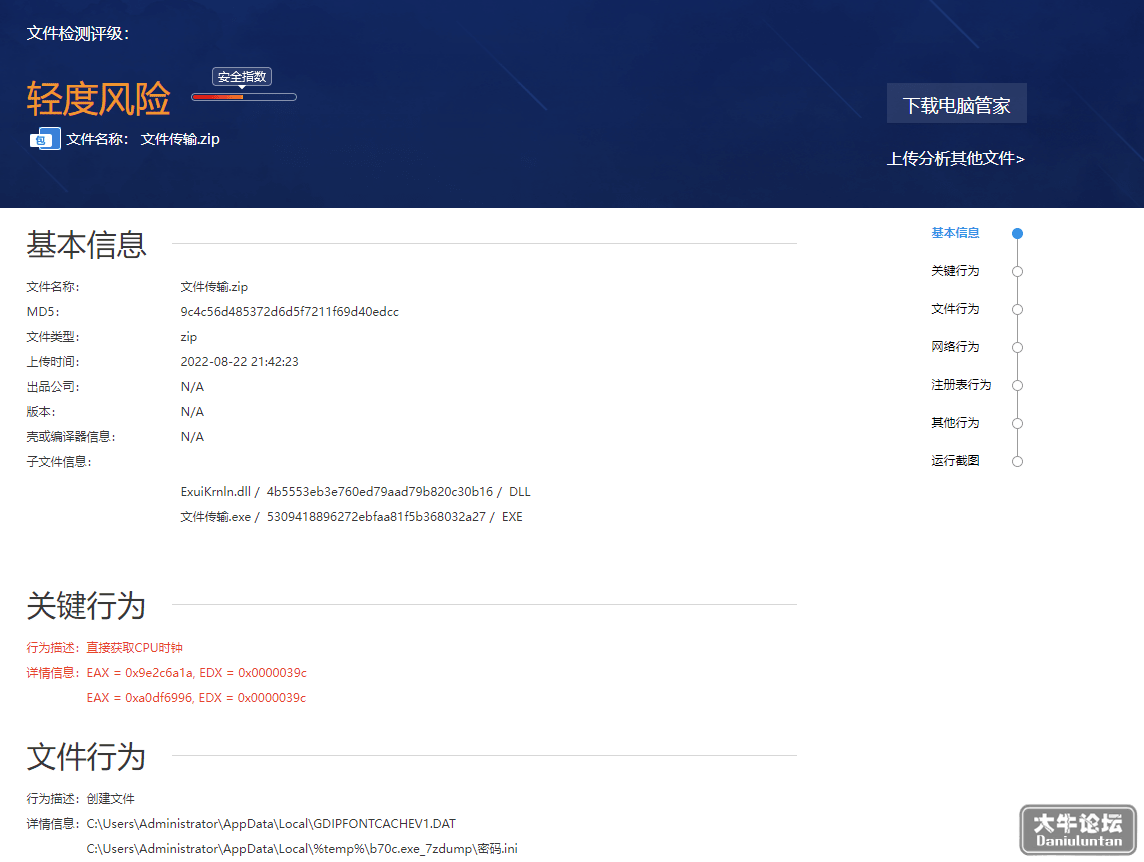Screen dimensions: 1144x862
Task: Click the red safety index bar
Action: coord(244,97)
